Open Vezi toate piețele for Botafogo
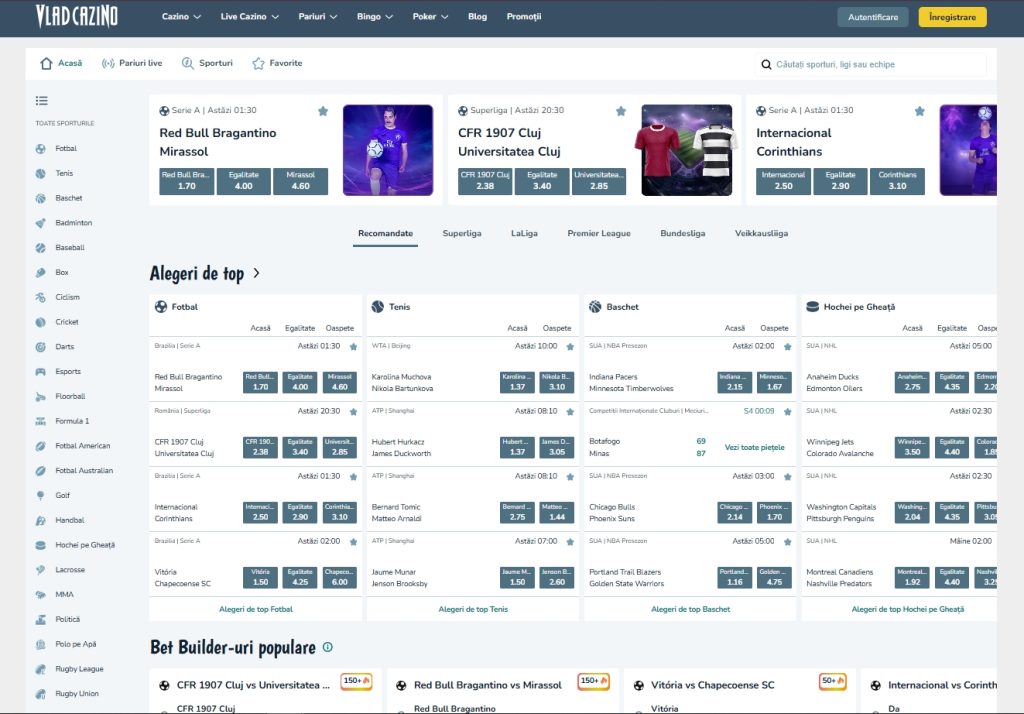The image size is (1024, 714). point(754,447)
